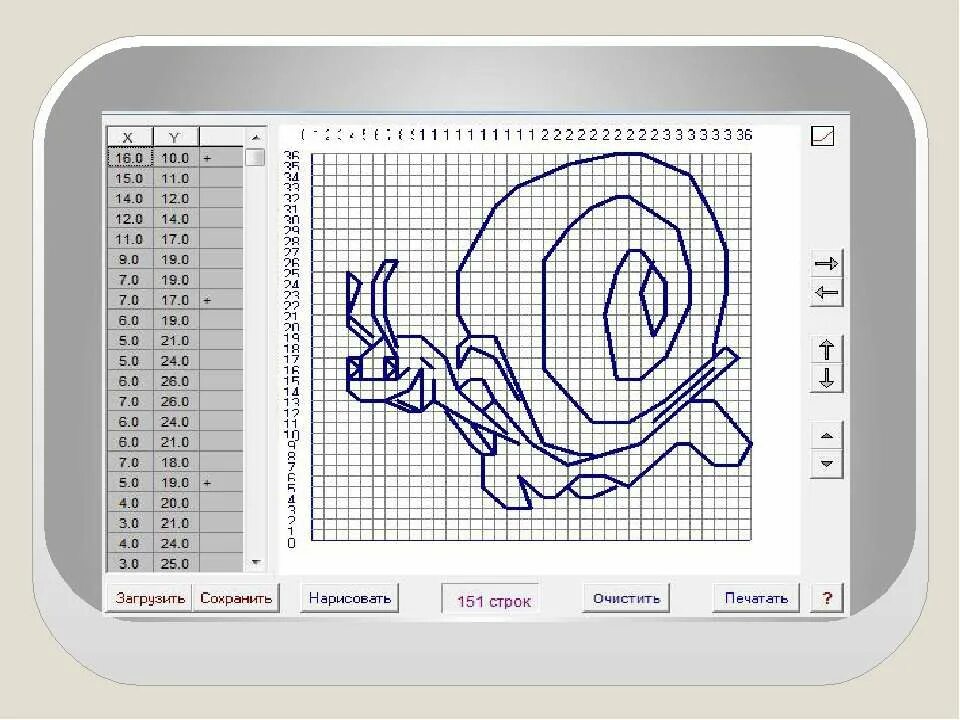Move drawing with the large up arrow

click(826, 350)
